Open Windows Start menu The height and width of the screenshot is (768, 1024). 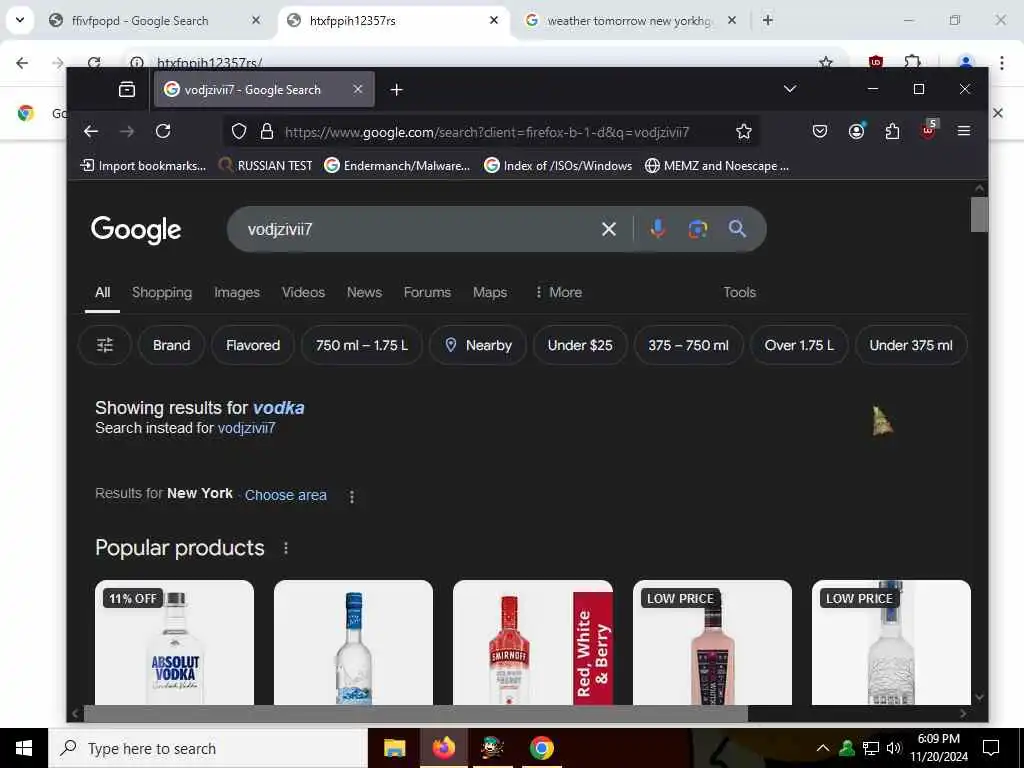[24, 748]
